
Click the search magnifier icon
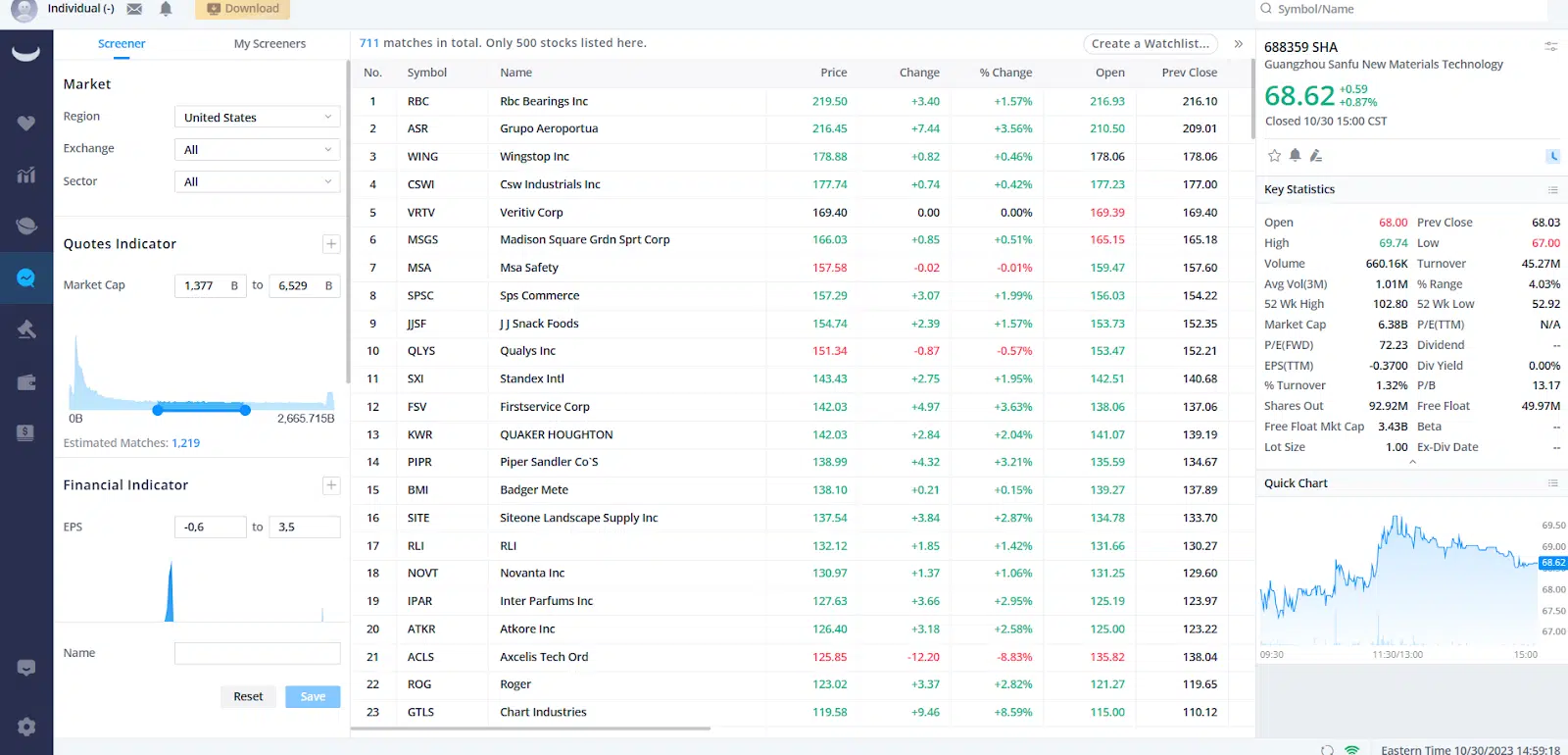point(1266,9)
